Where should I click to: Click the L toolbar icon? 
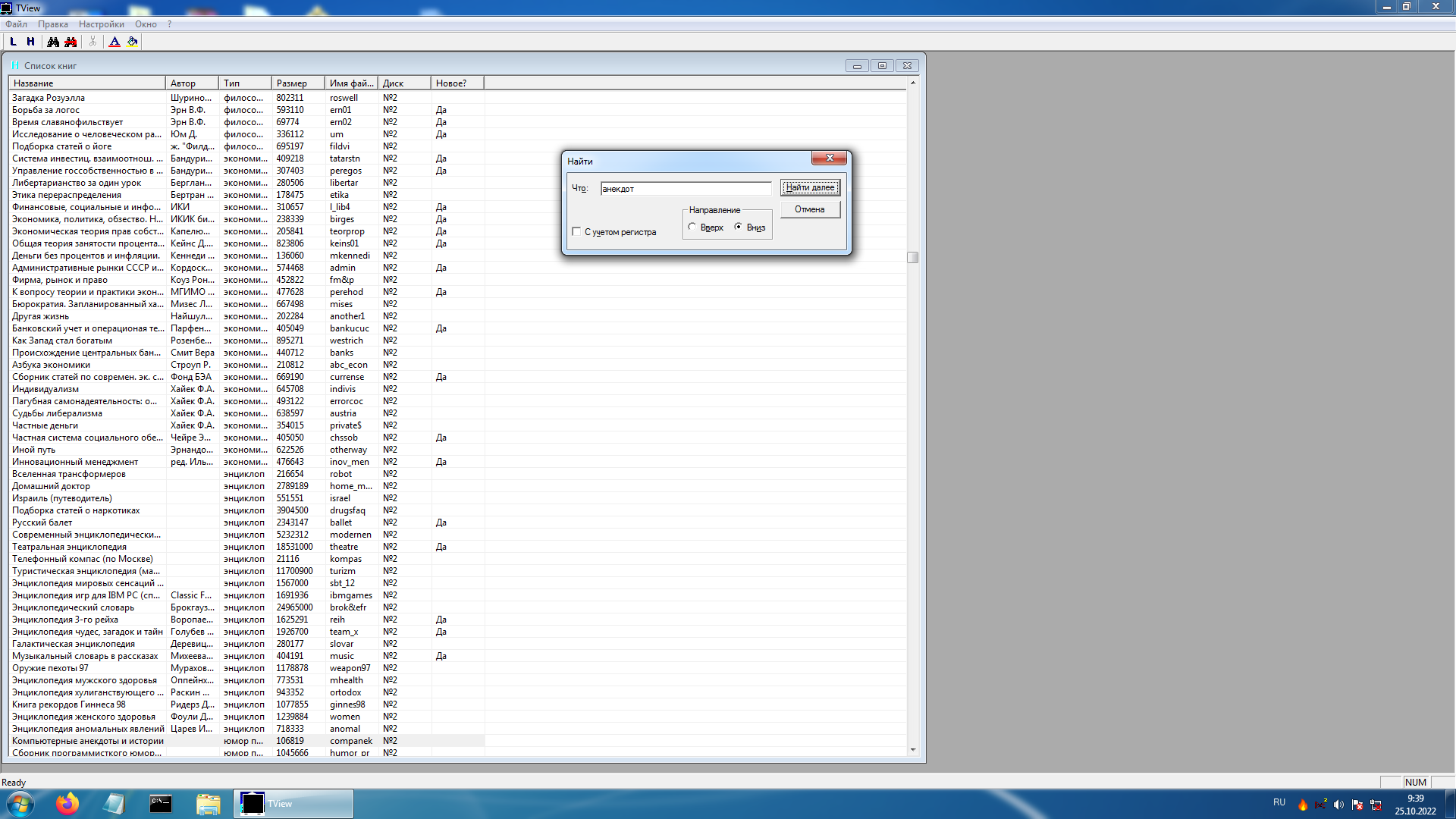(x=13, y=42)
